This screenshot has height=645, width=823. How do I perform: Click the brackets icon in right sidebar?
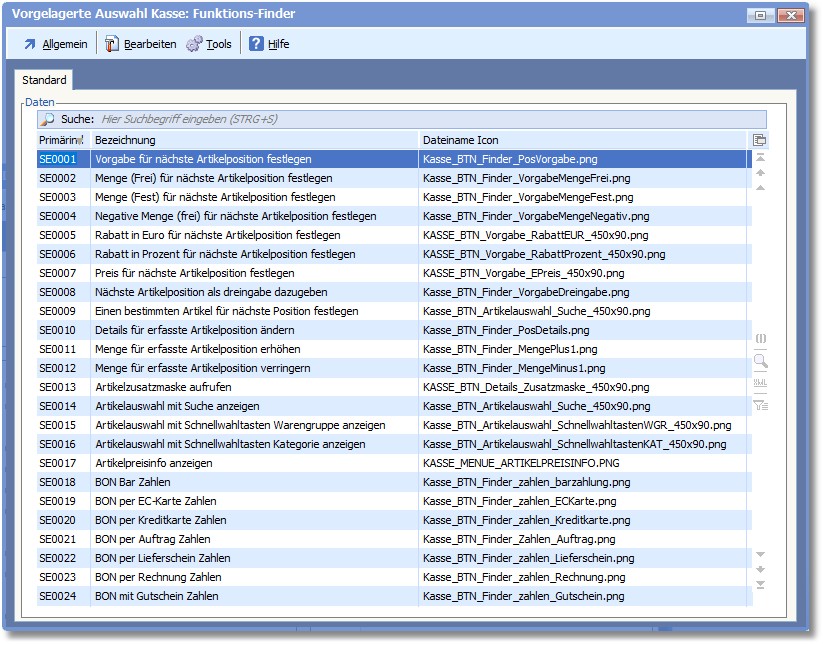coord(760,339)
